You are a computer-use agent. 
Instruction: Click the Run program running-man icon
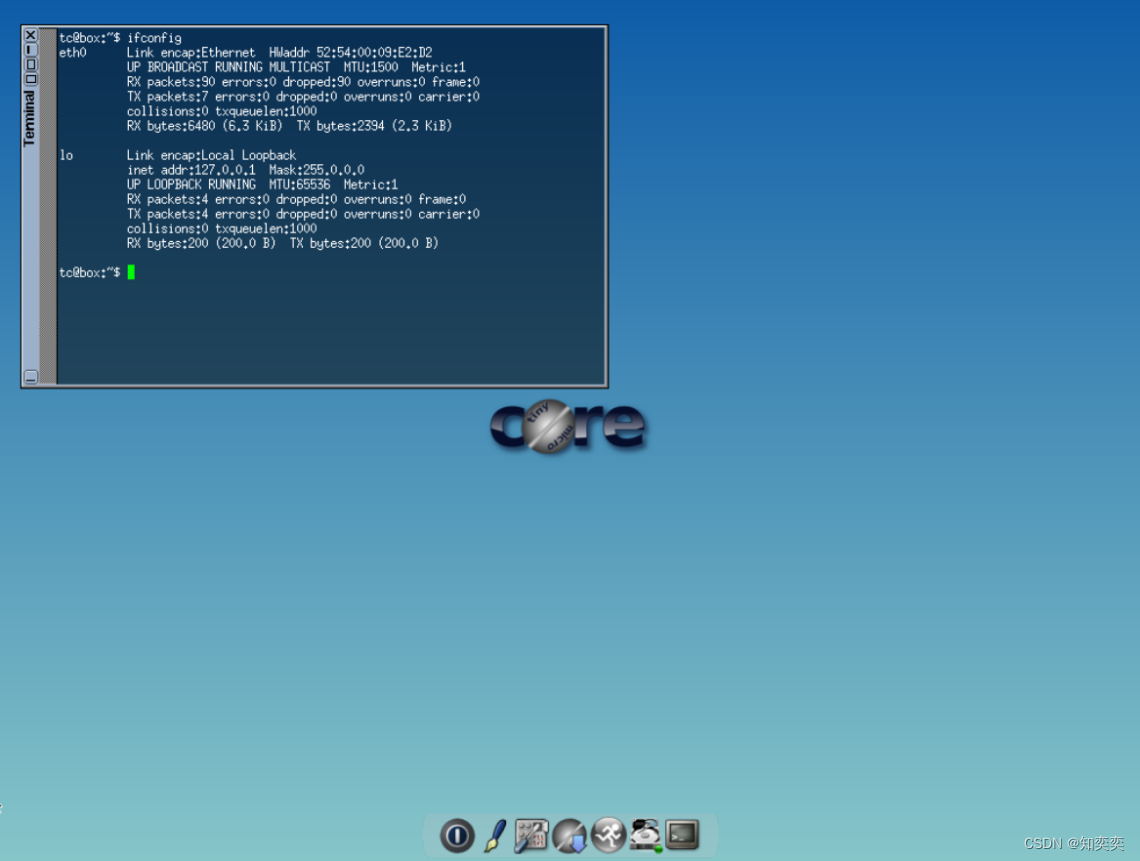click(606, 836)
